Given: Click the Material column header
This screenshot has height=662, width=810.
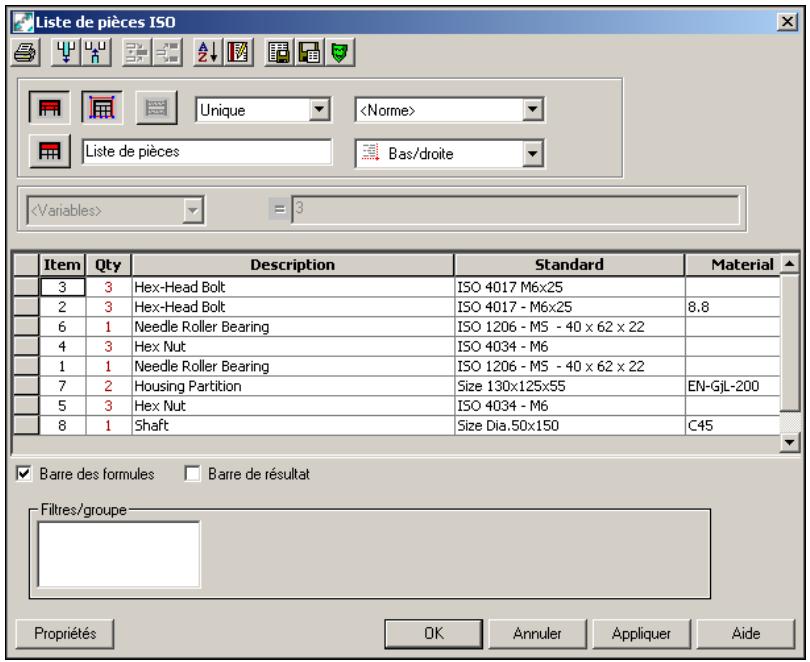Looking at the screenshot, I should [x=733, y=265].
